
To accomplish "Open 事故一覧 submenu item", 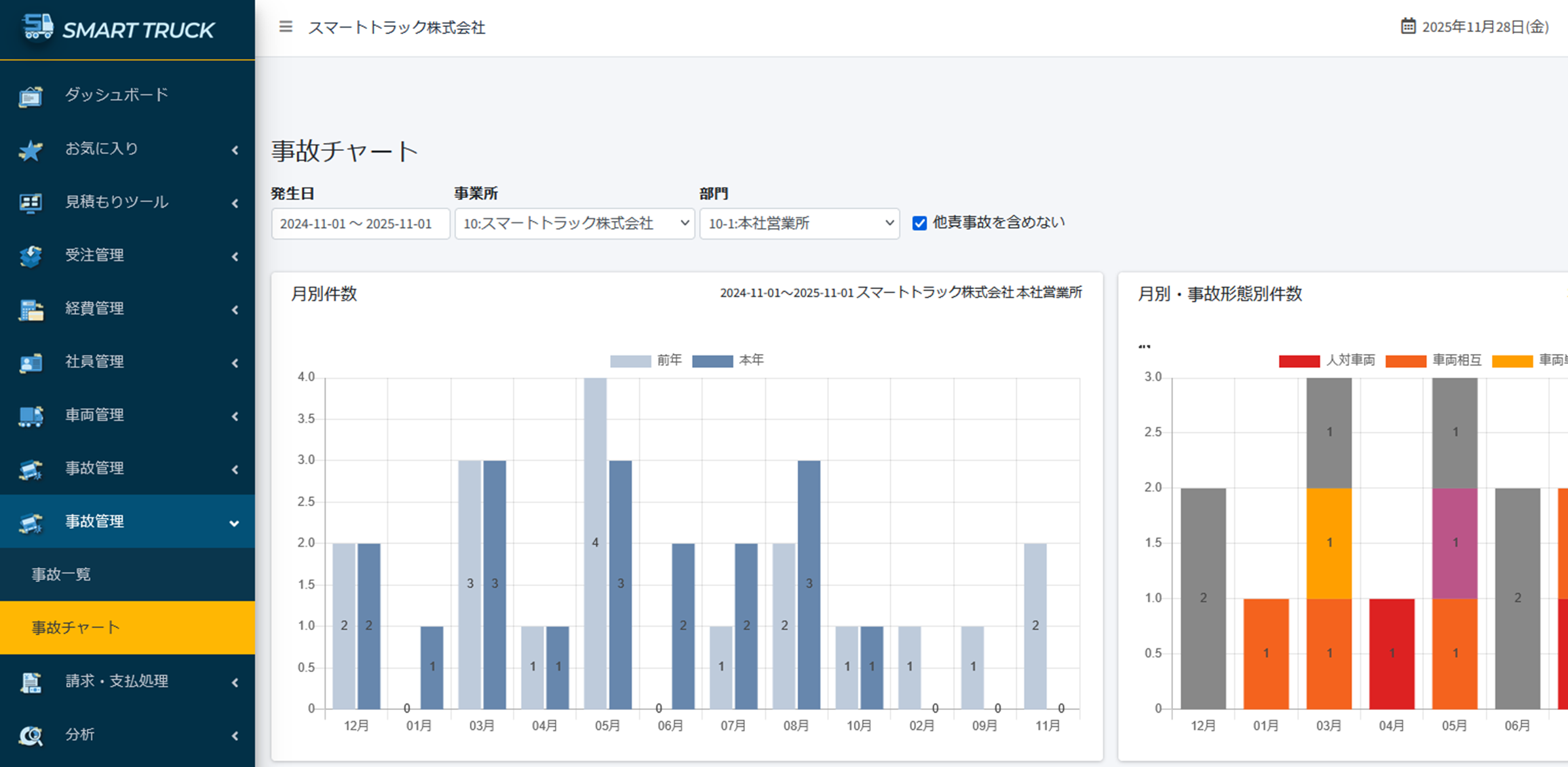I will pos(62,574).
